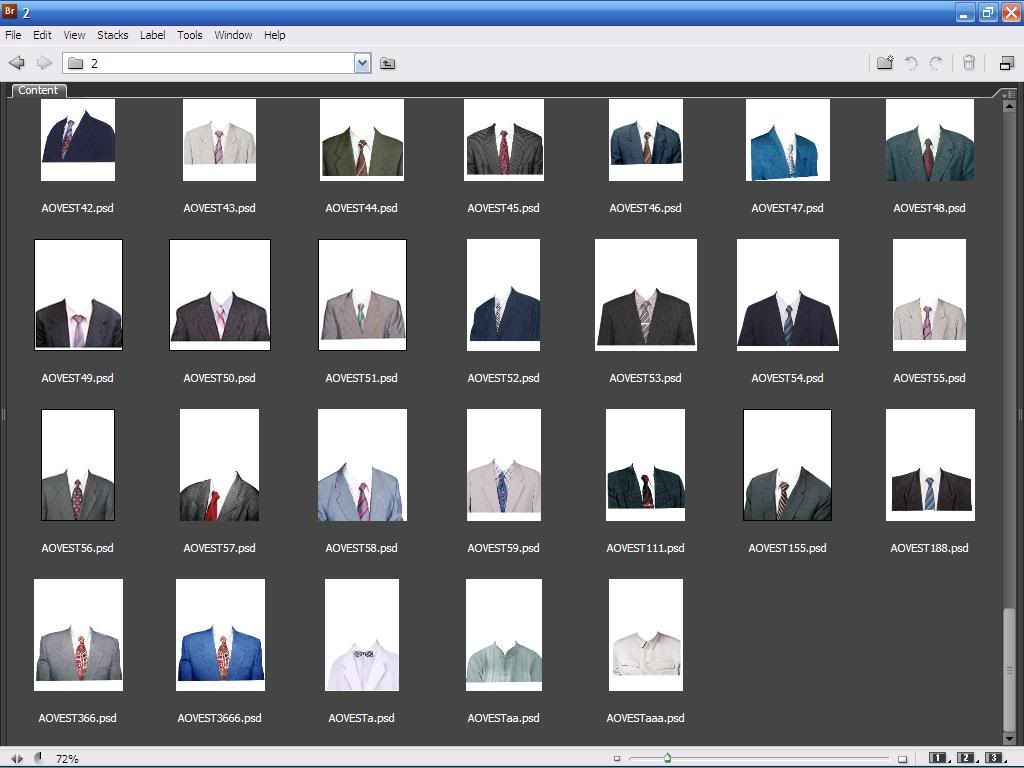Click the file name AOVEST51.psd
Image resolution: width=1024 pixels, height=768 pixels.
pyautogui.click(x=361, y=378)
